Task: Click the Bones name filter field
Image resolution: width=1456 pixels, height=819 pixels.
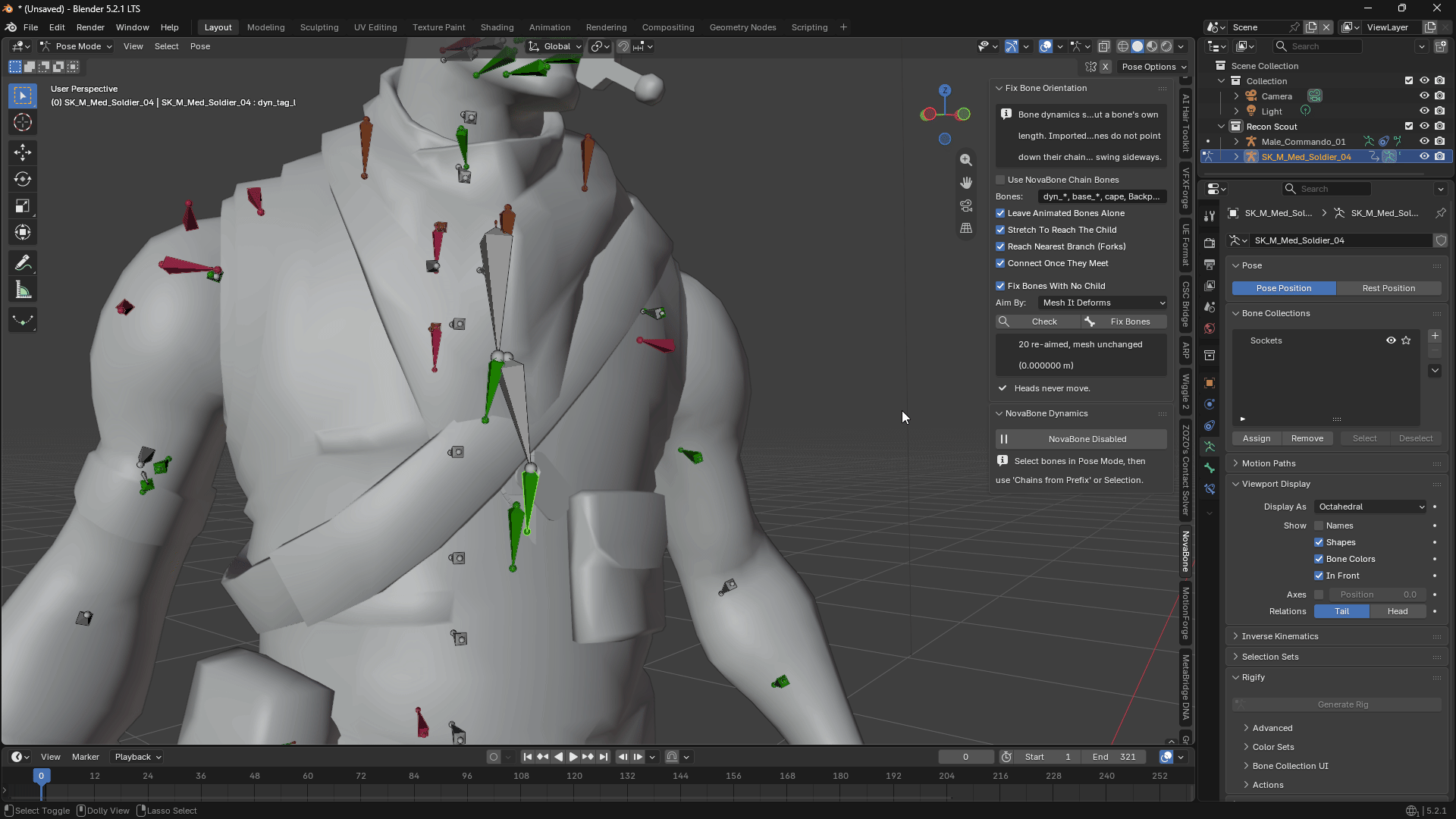Action: tap(1103, 196)
